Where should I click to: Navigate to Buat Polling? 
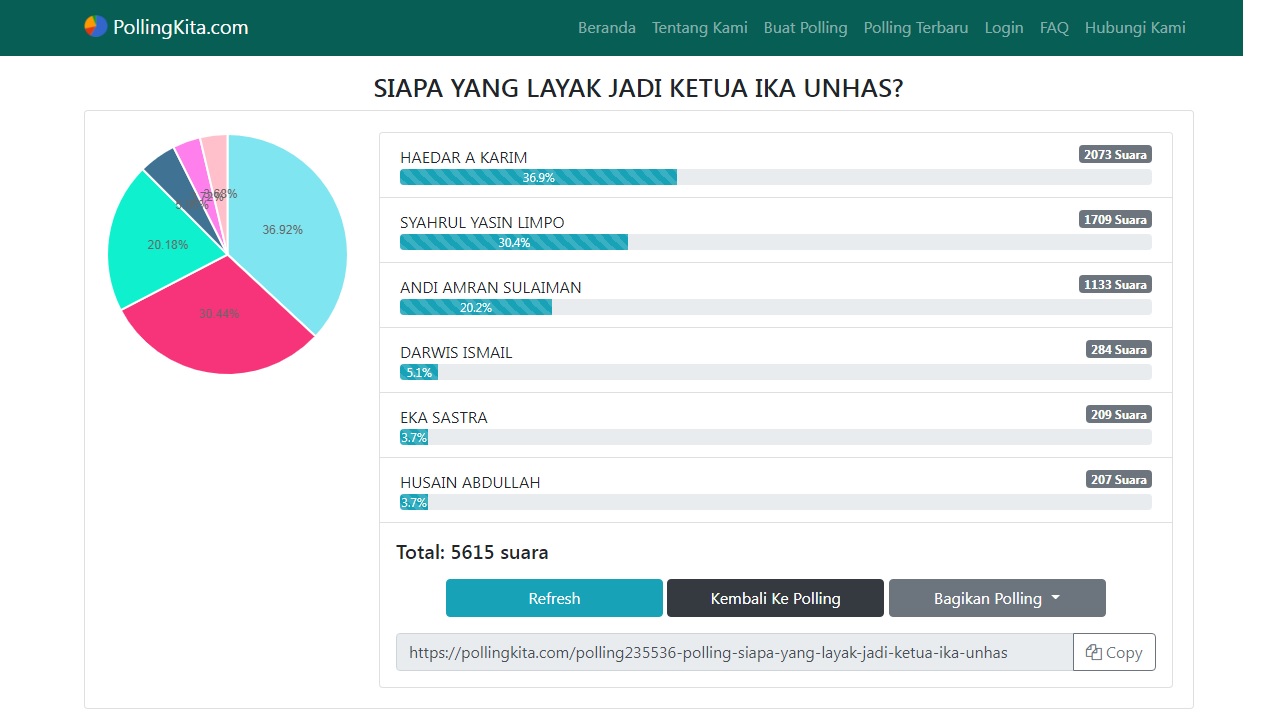click(805, 28)
